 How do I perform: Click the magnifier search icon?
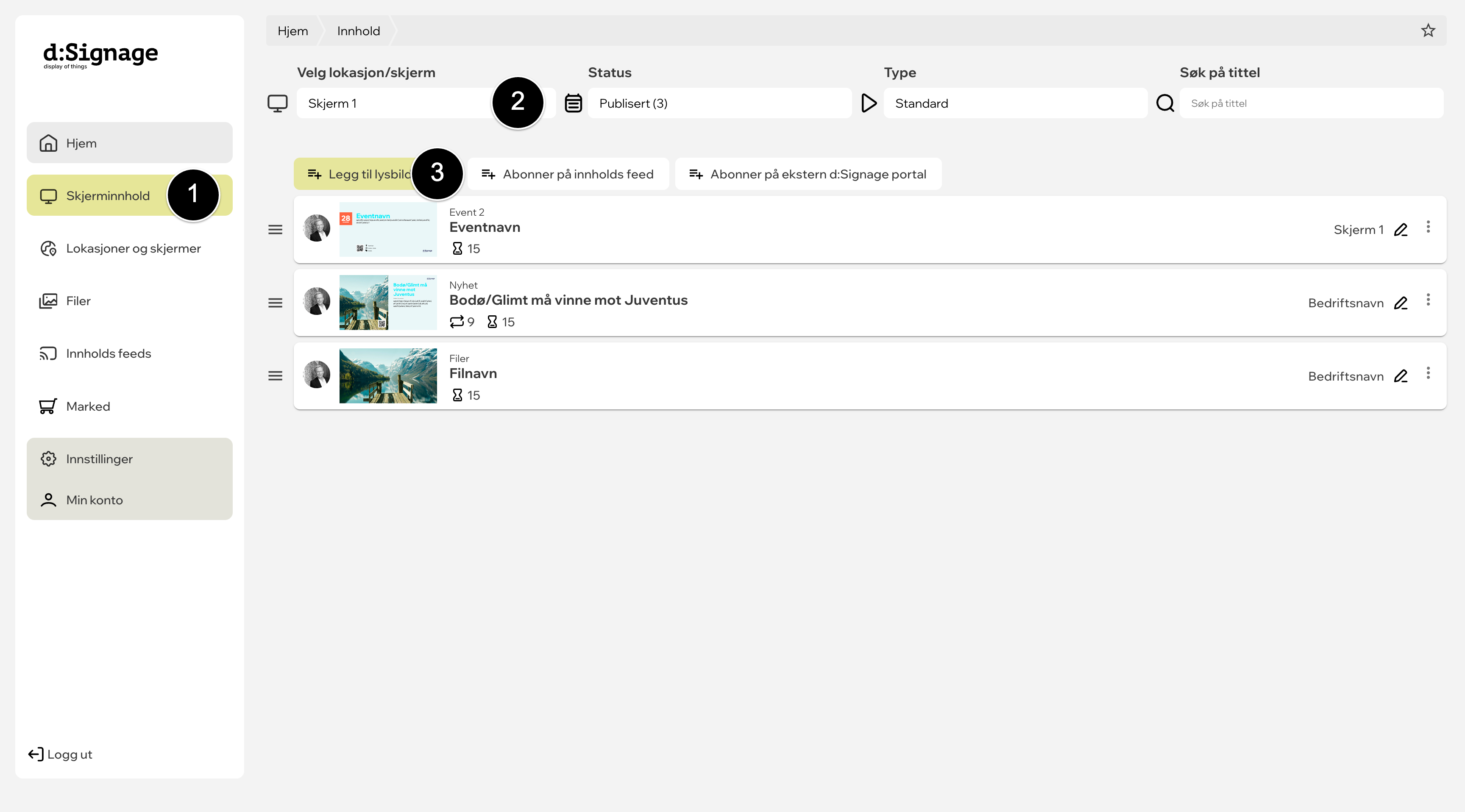[1165, 103]
